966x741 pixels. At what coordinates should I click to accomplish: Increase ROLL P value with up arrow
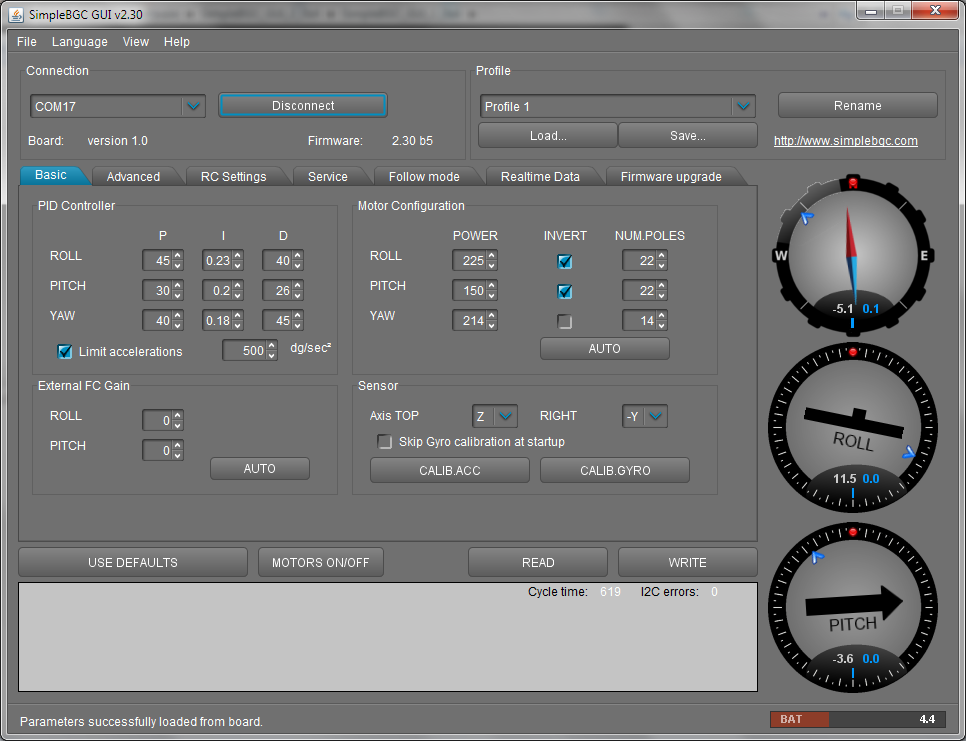tap(178, 256)
